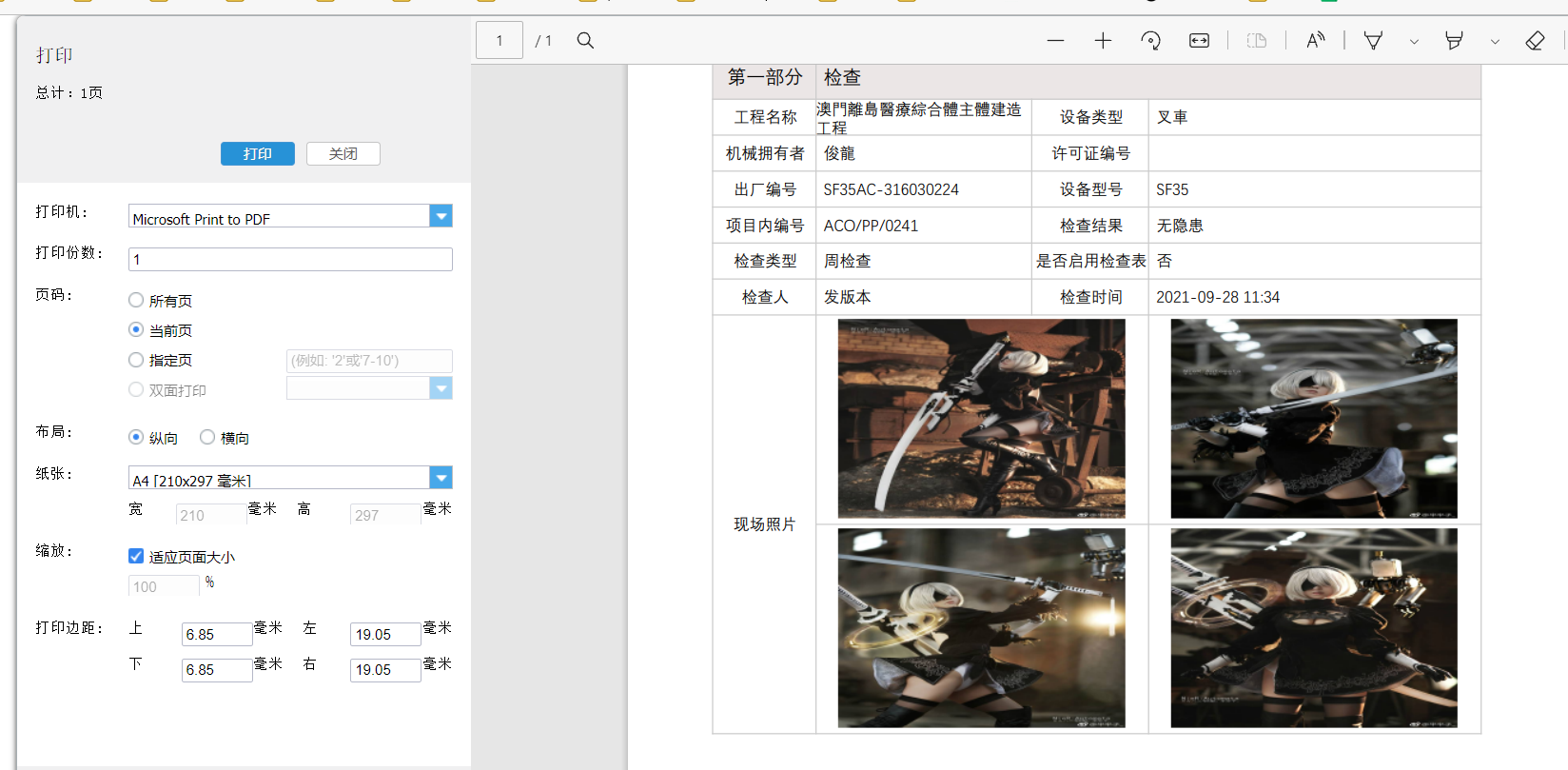Open the printer dropdown Microsoft Print to PDF
1568x770 pixels.
[290, 216]
